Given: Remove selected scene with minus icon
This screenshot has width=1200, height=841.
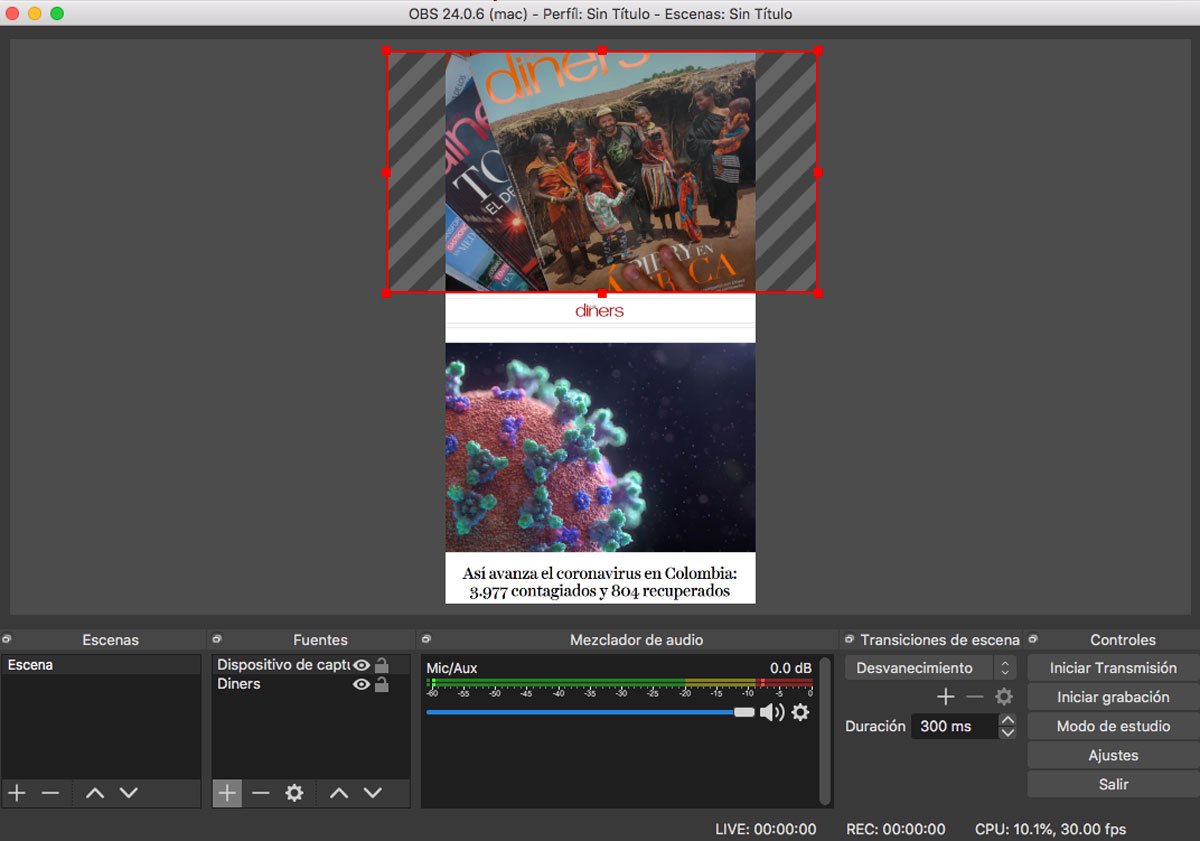Looking at the screenshot, I should (51, 793).
